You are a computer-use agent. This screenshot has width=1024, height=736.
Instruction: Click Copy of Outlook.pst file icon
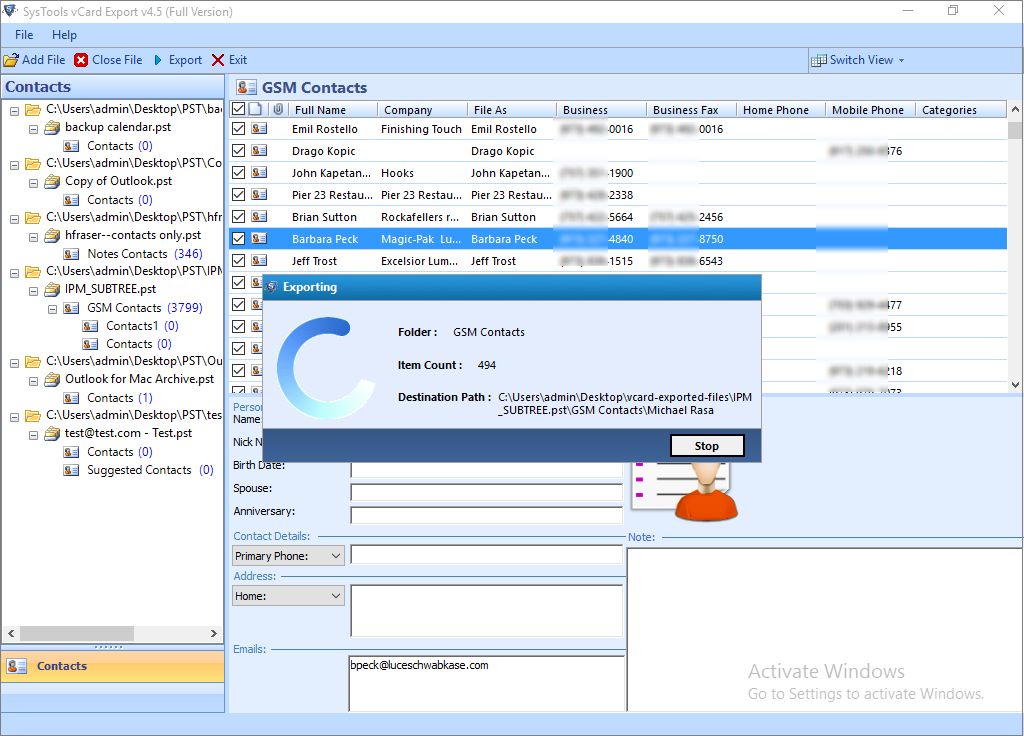tap(52, 182)
